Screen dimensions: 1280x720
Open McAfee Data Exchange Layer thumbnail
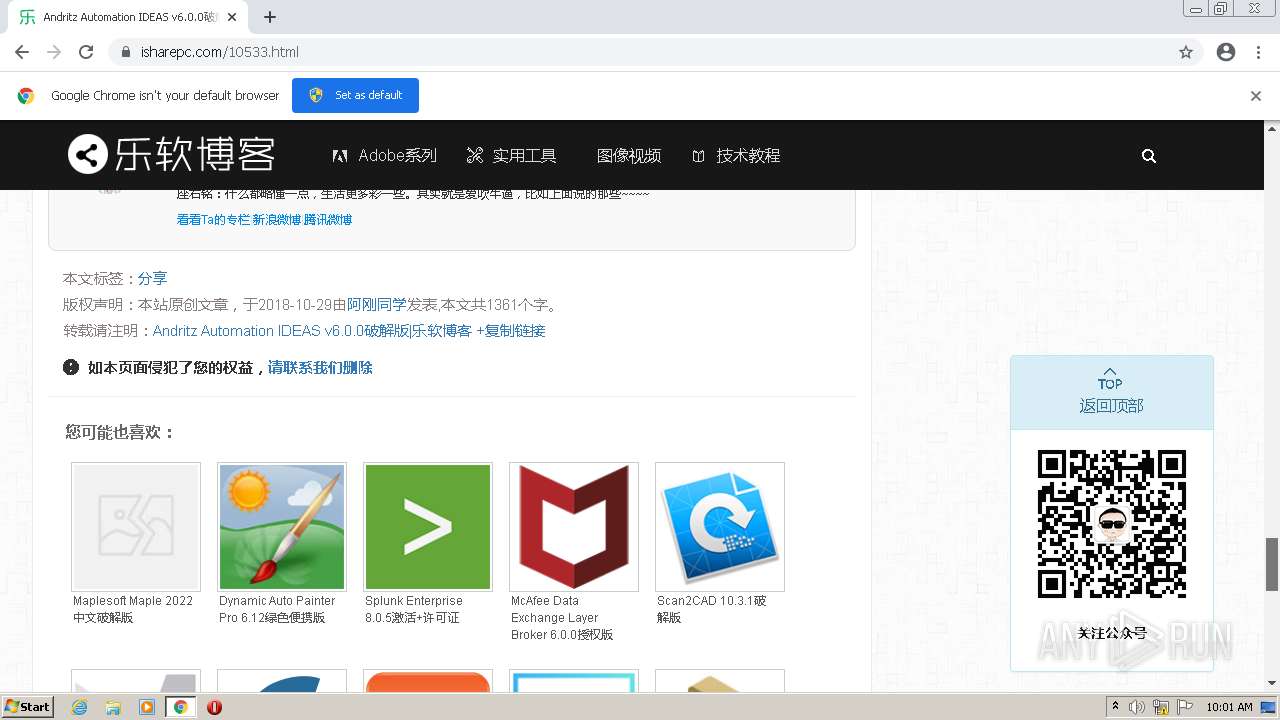click(574, 527)
